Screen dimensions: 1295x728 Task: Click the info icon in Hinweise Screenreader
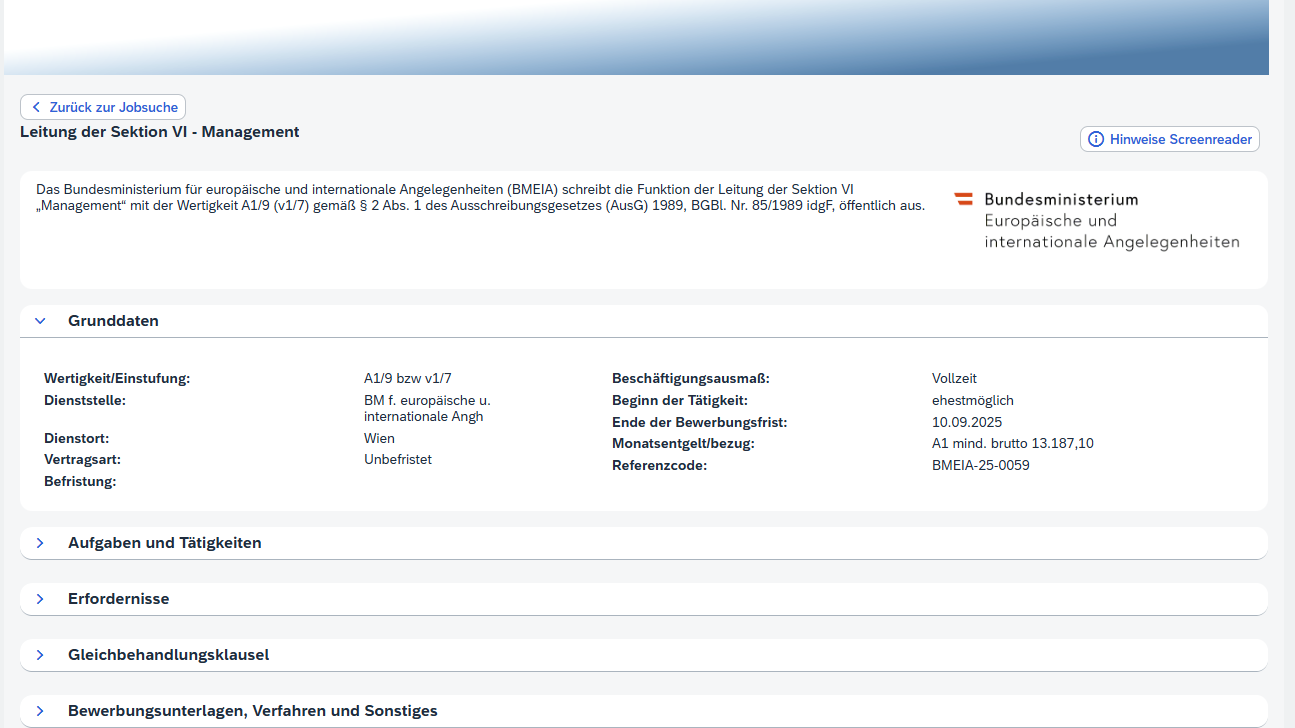point(1096,139)
